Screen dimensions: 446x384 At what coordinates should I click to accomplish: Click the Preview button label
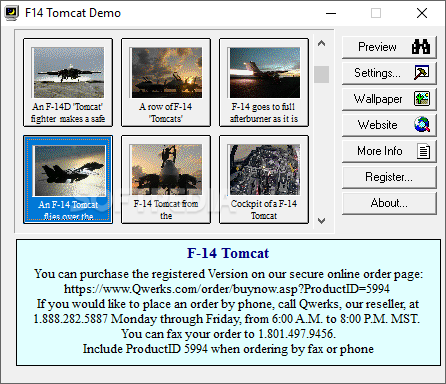click(377, 47)
